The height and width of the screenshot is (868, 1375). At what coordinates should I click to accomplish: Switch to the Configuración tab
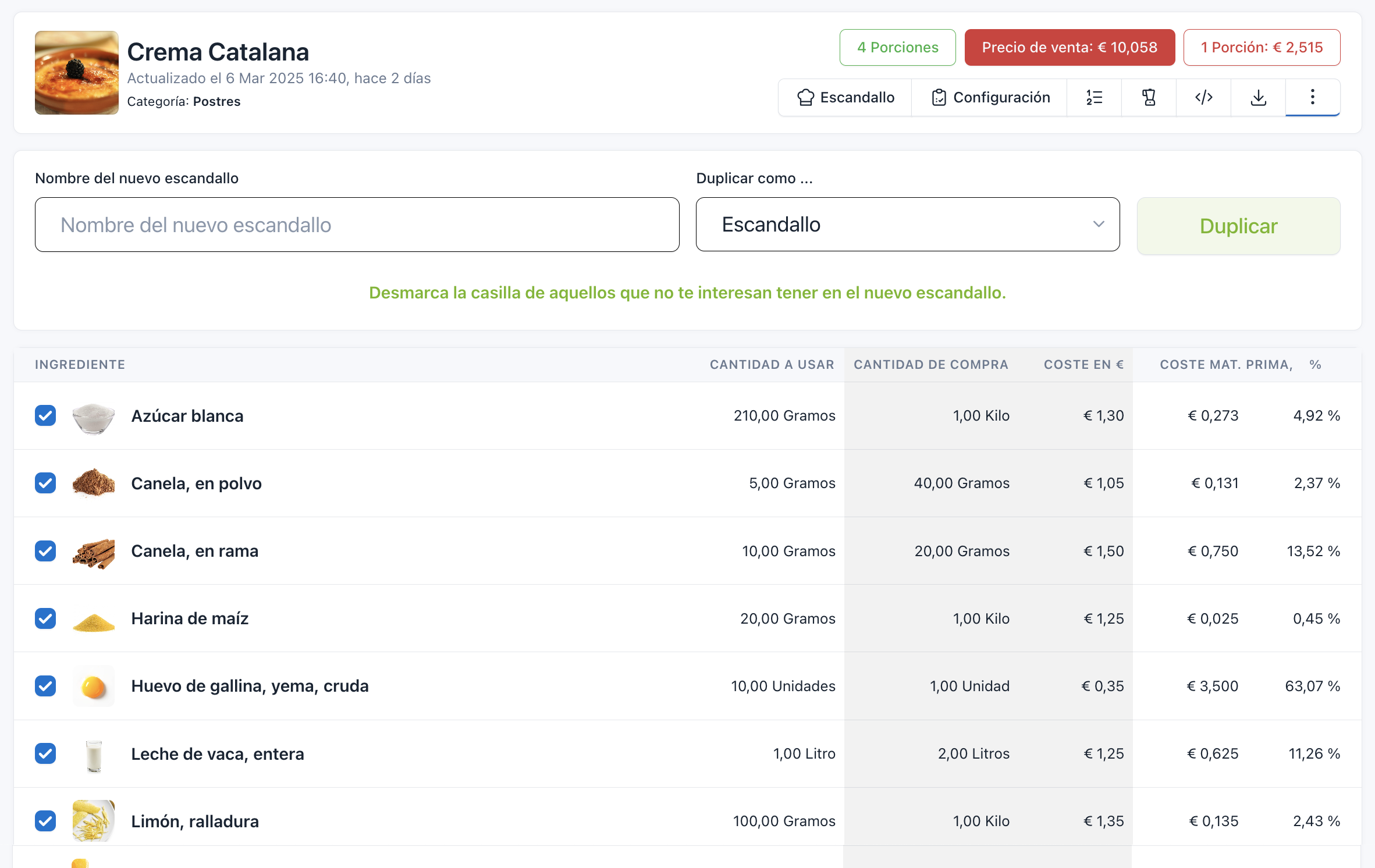pyautogui.click(x=990, y=97)
